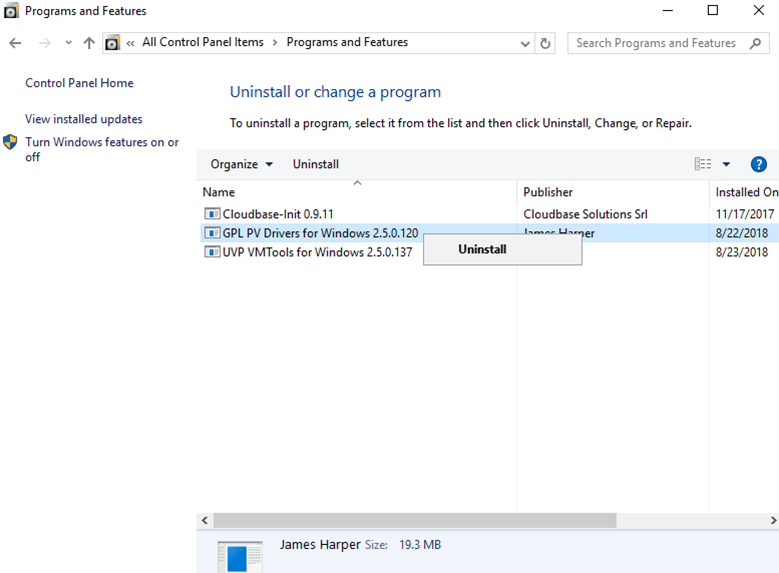Click the search magnifier icon

tap(755, 44)
